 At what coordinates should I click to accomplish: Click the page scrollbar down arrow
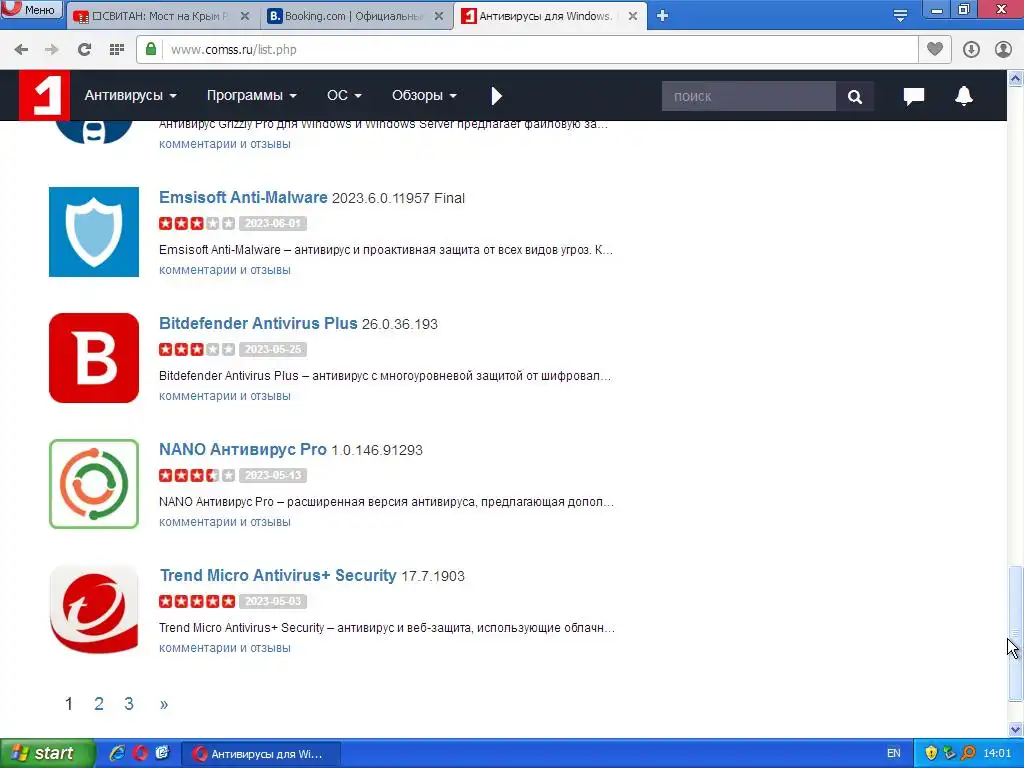click(x=1016, y=729)
